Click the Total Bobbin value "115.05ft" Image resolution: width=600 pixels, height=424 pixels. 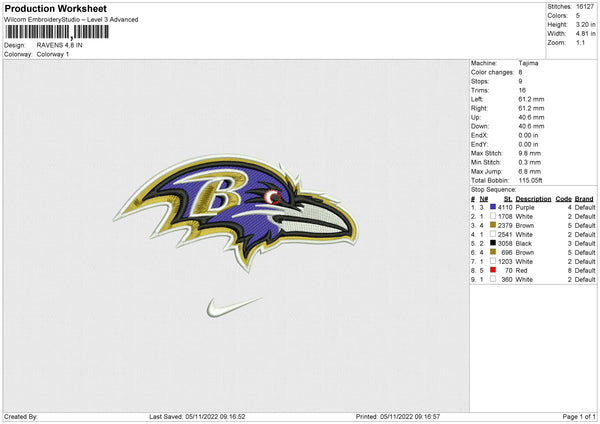click(531, 180)
